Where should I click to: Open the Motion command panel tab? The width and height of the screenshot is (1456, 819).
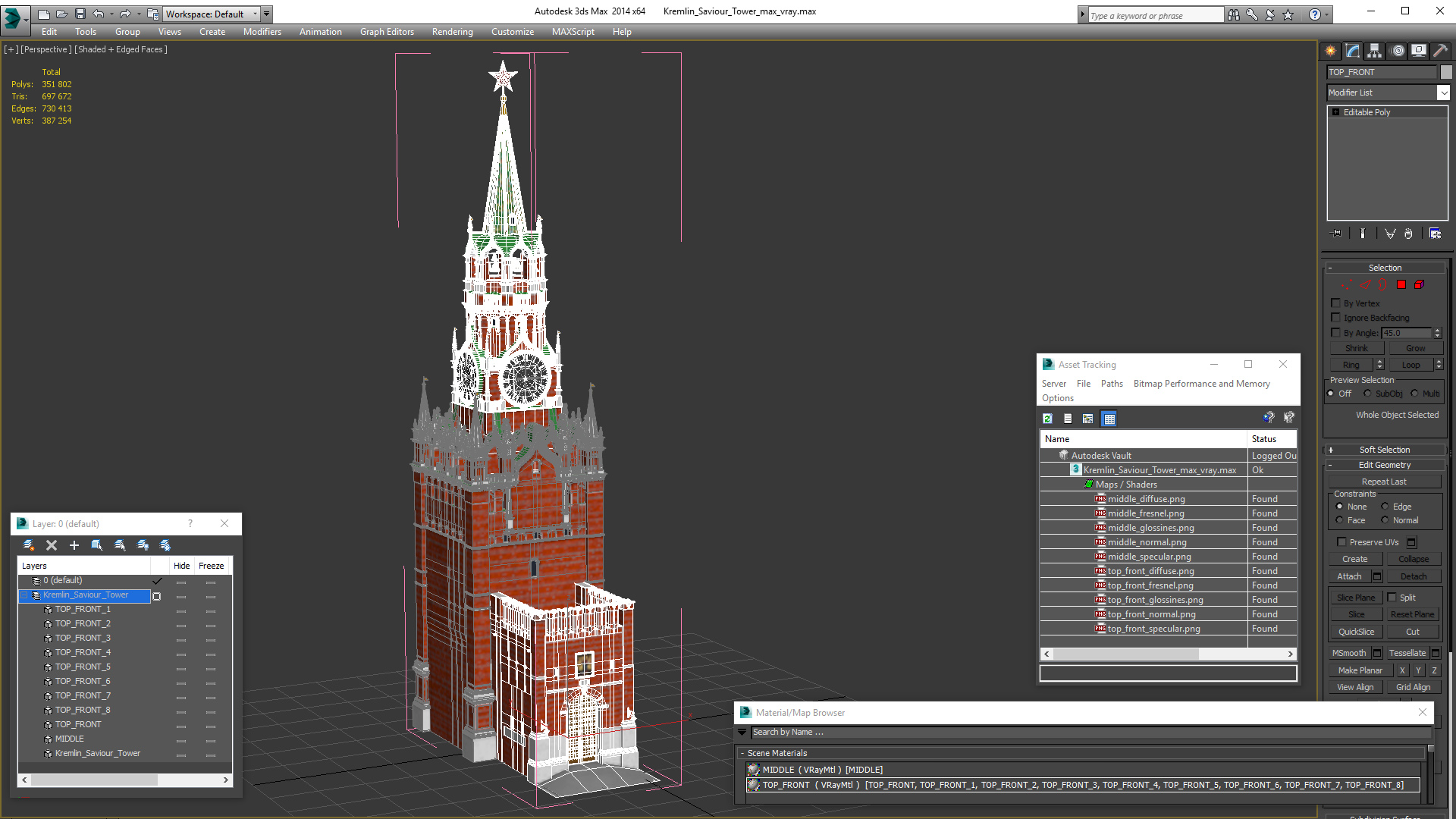[1398, 51]
